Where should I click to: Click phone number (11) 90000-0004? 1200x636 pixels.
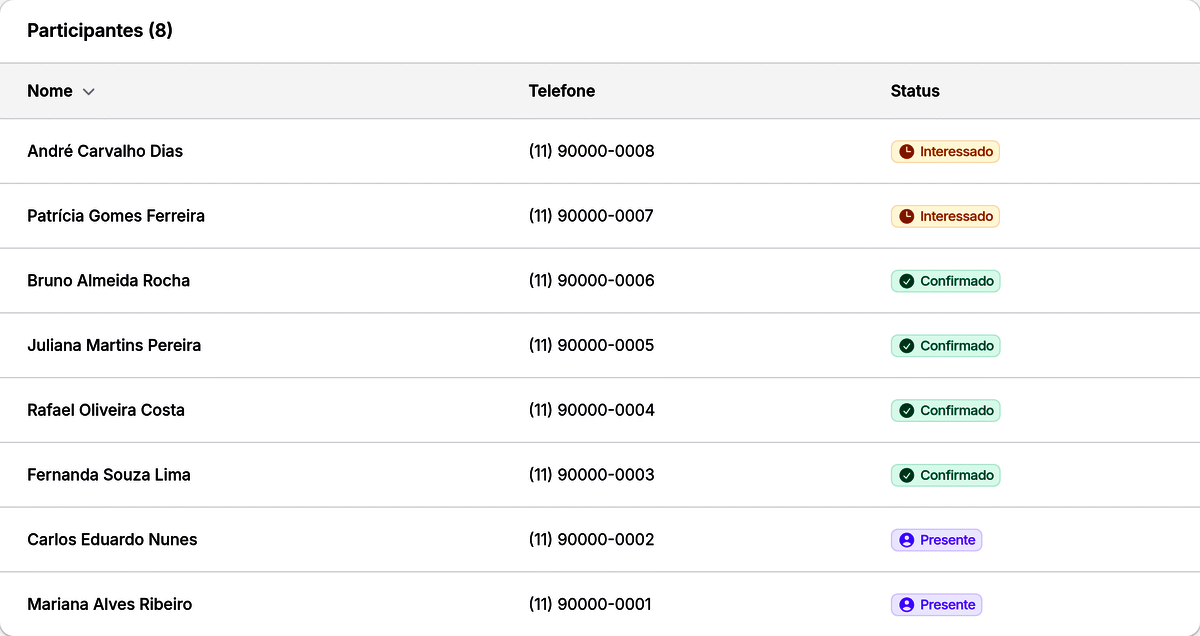coord(591,410)
